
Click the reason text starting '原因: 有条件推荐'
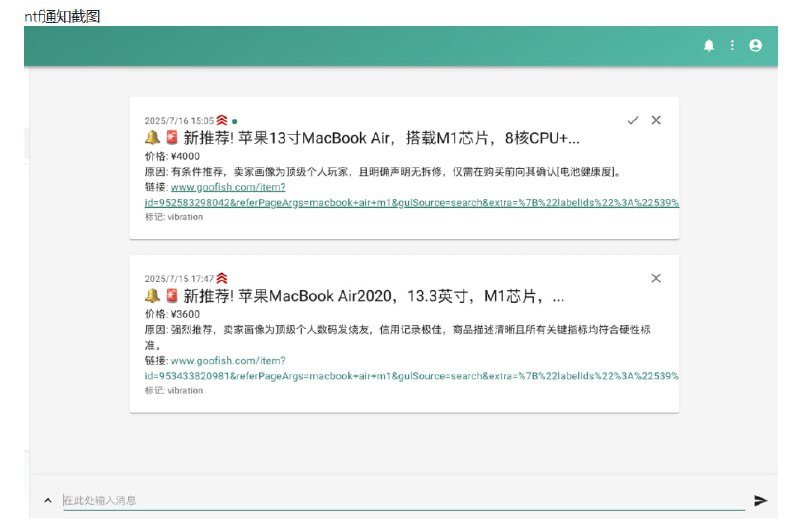(383, 172)
